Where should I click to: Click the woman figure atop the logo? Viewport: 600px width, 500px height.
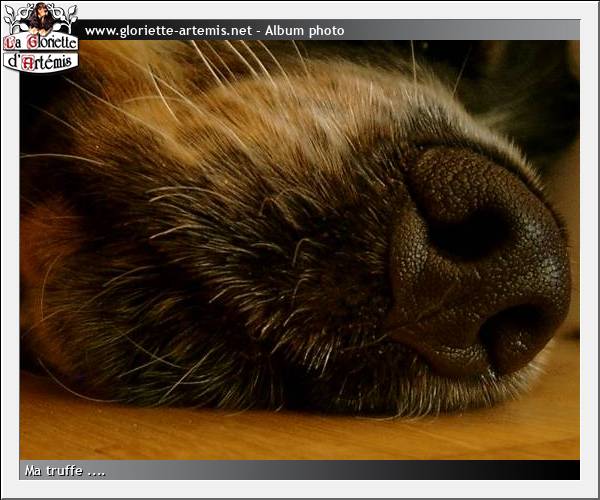[40, 17]
